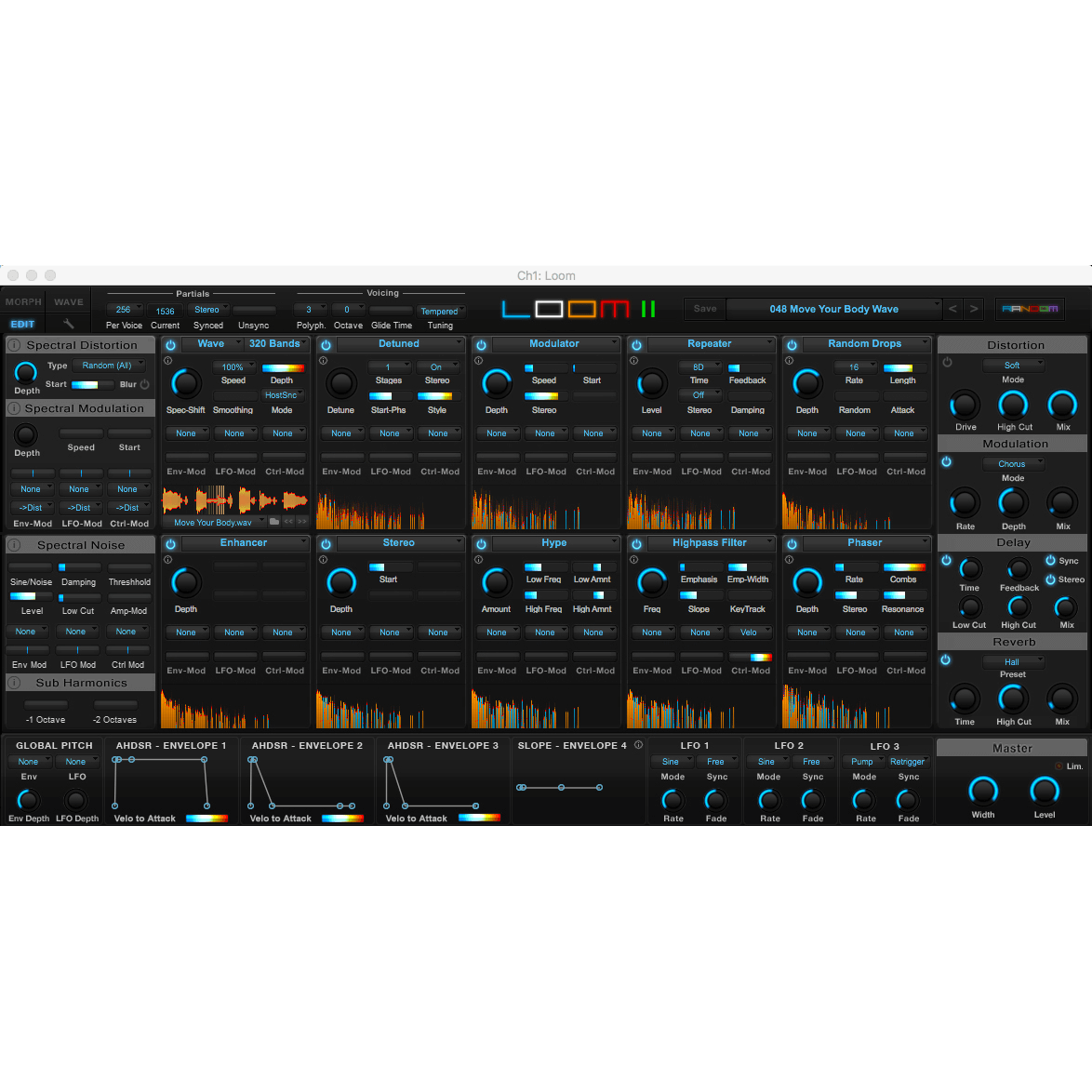Switch to the WAVE tab
Screen dimensions: 1092x1092
coord(69,302)
